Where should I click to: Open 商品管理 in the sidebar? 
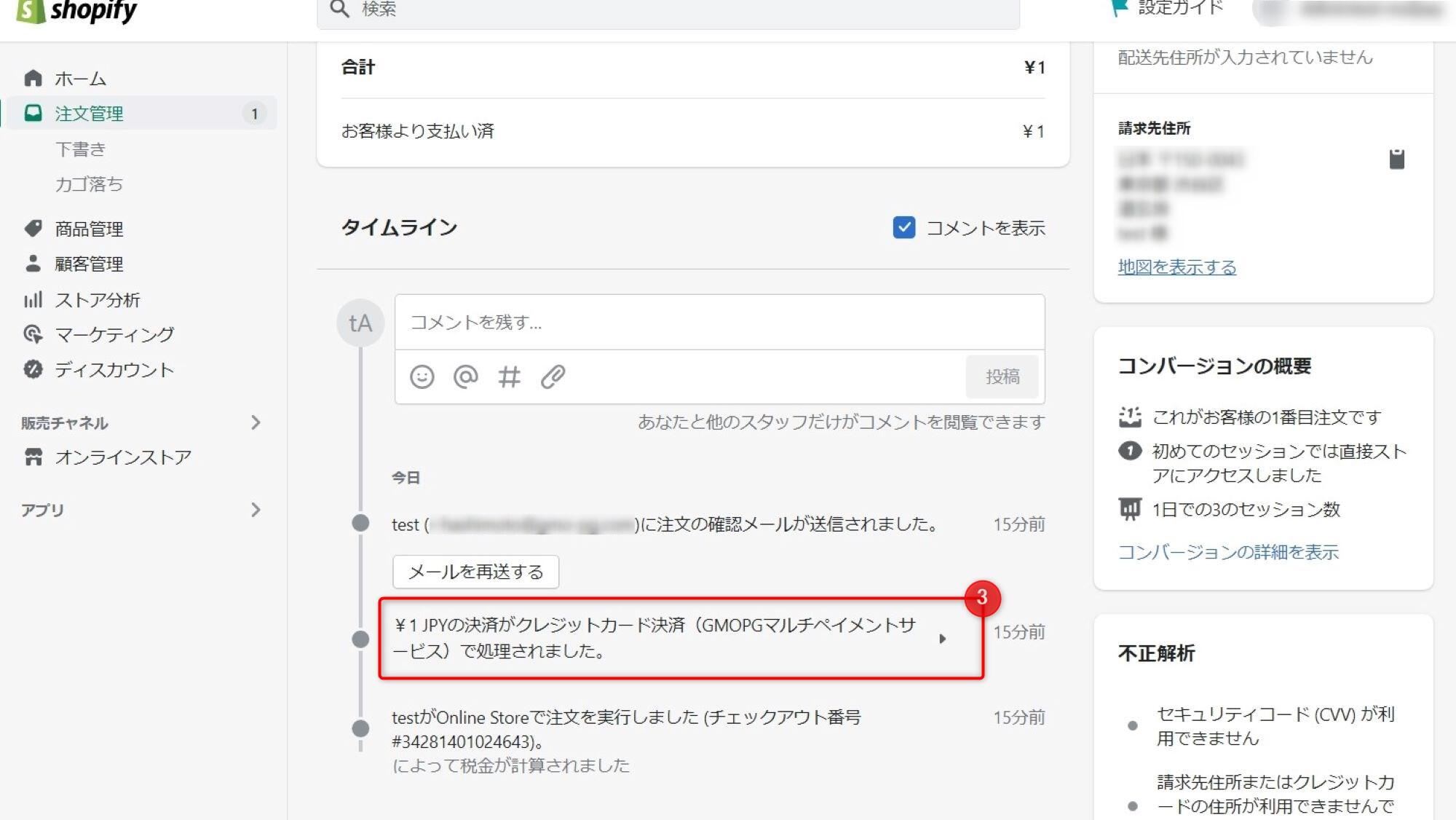pyautogui.click(x=87, y=228)
